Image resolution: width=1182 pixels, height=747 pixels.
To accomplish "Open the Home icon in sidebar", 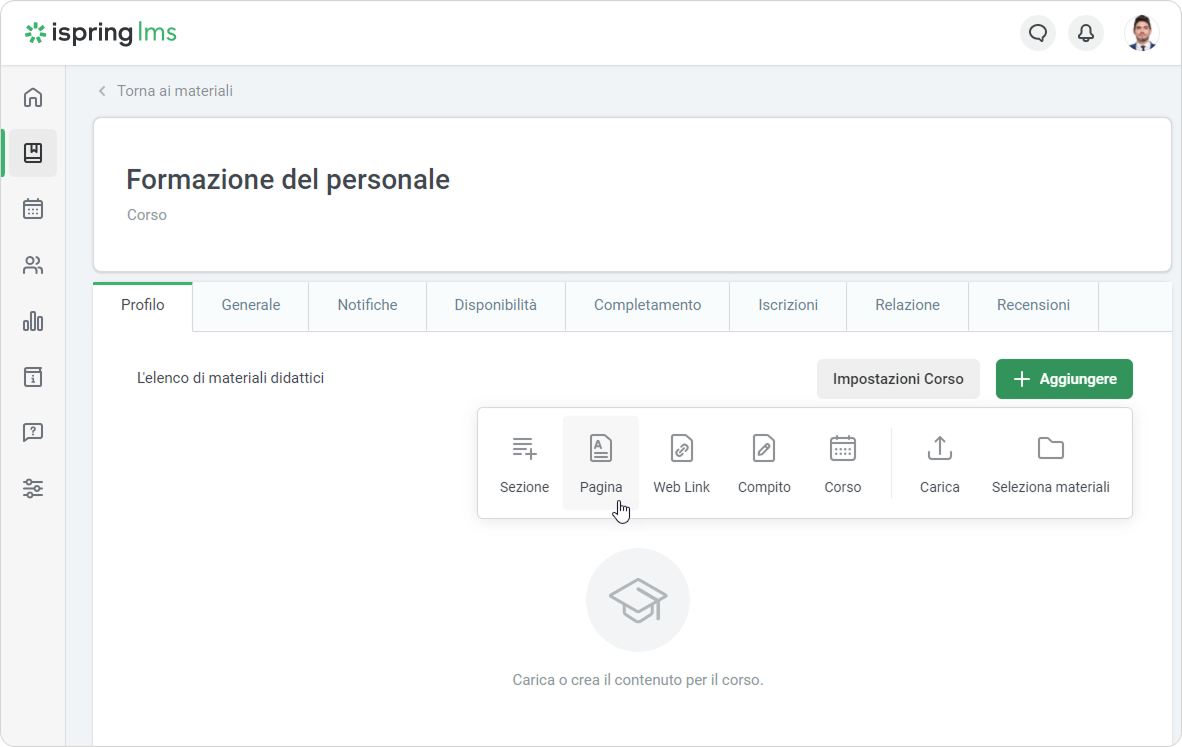I will 33,97.
